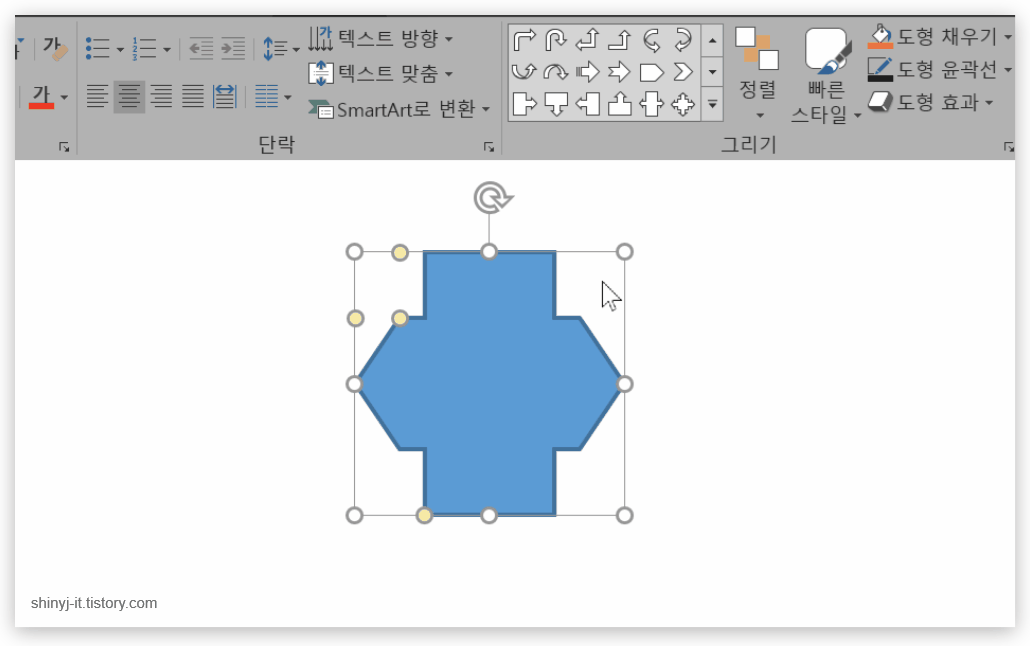This screenshot has height=646, width=1030.
Task: Align text to the left
Action: click(97, 97)
